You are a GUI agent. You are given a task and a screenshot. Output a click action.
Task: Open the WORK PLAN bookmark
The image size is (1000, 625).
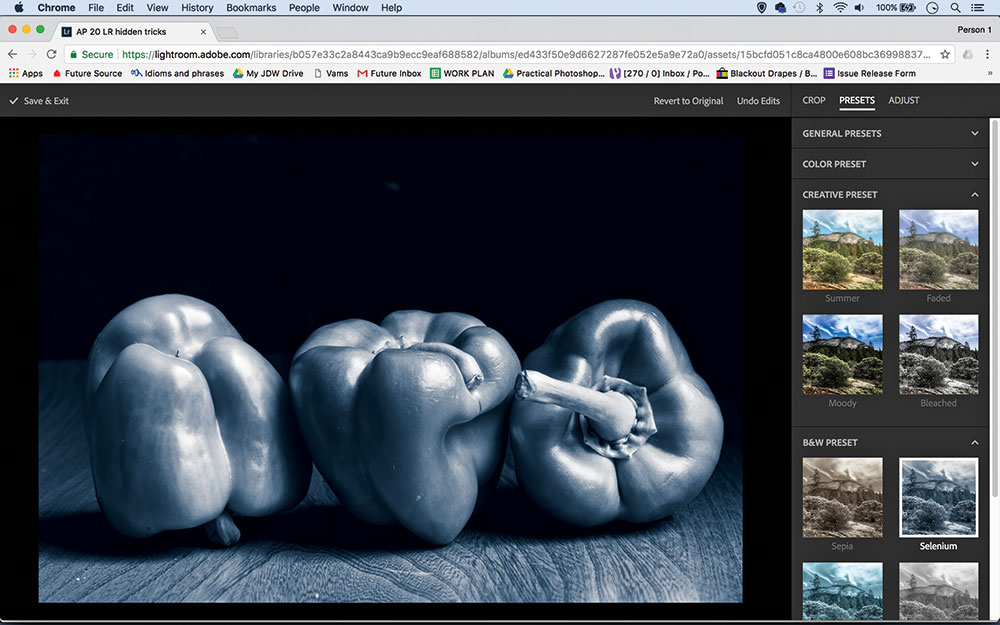(x=462, y=73)
